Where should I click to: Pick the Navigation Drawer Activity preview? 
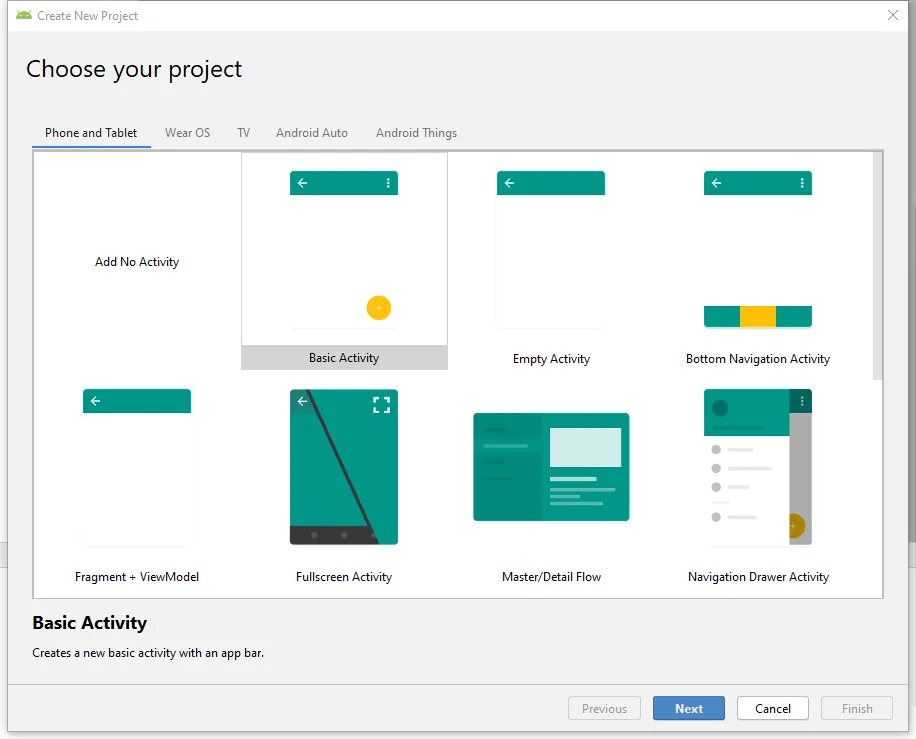758,467
